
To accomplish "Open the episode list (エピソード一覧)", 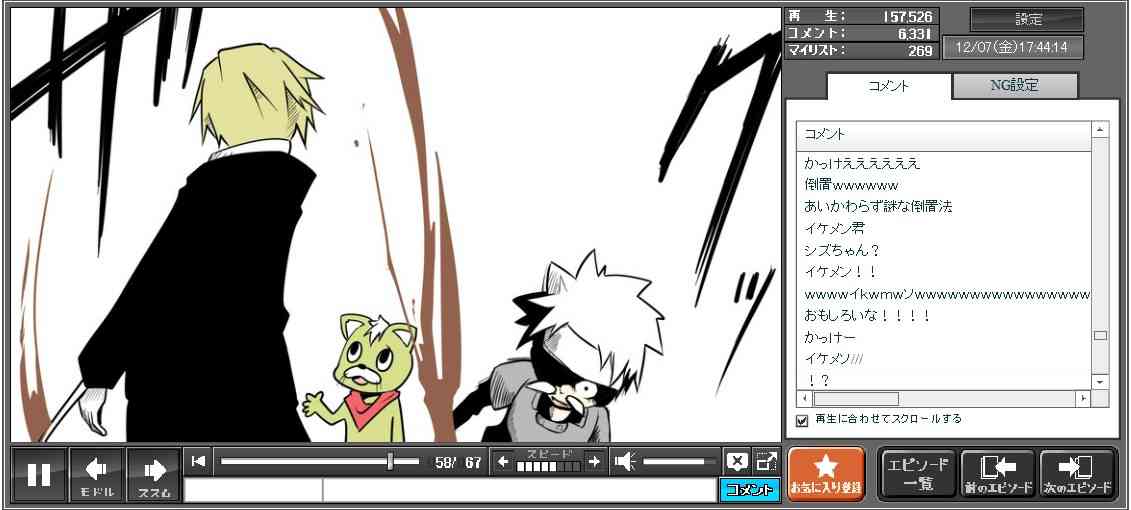I will coord(918,473).
